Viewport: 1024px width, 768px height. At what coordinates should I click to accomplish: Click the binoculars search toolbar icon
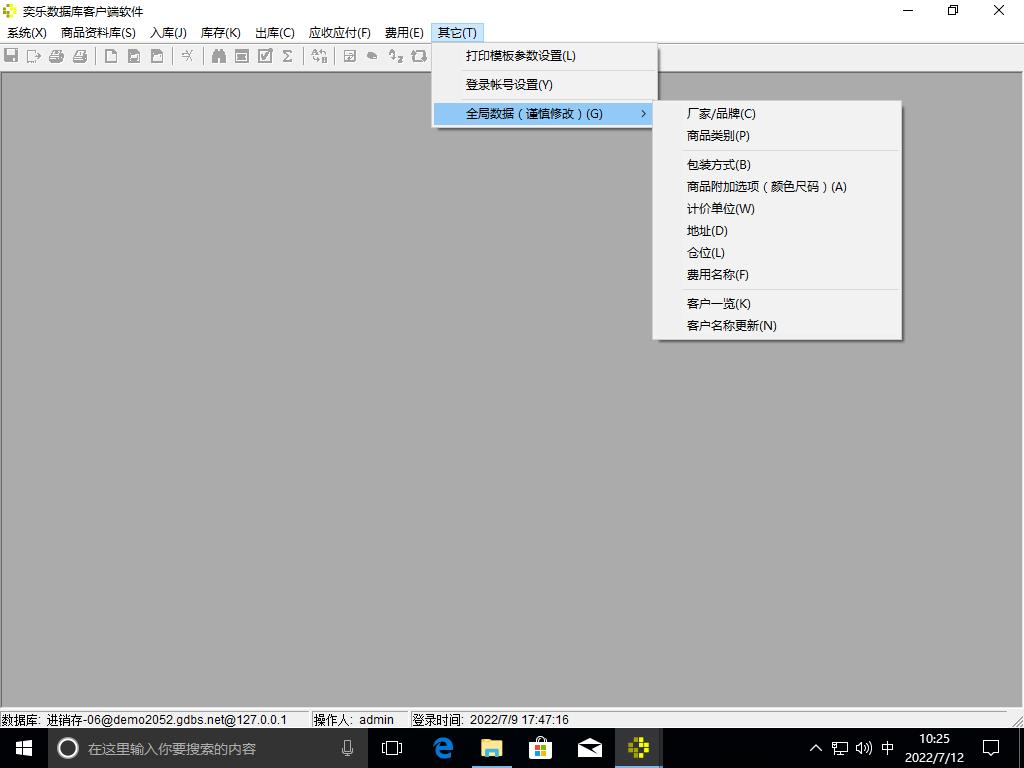tap(218, 56)
